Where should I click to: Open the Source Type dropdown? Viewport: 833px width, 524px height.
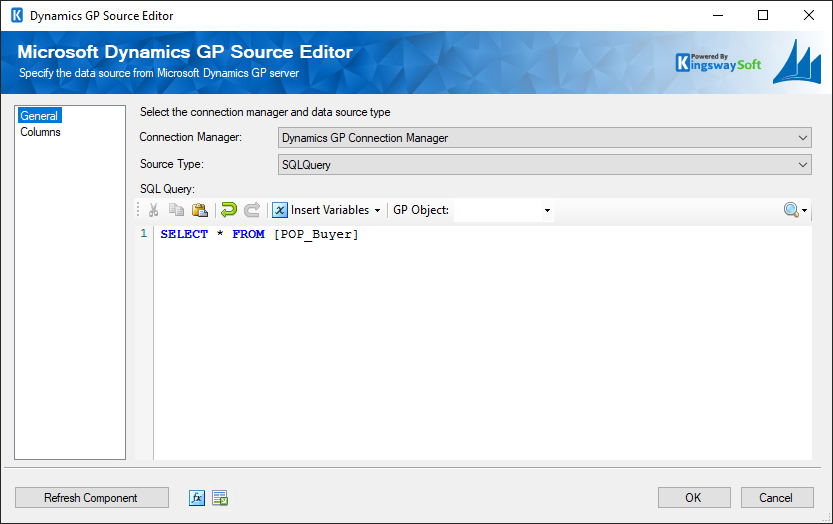pos(545,165)
